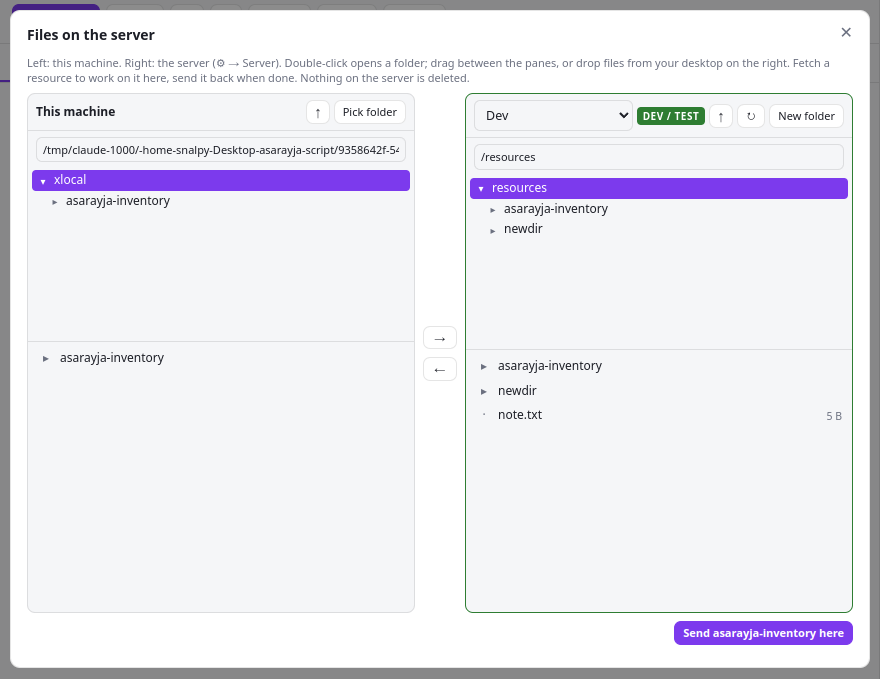
Task: Expand asarayja-inventory arrow in server file list
Action: (x=483, y=366)
